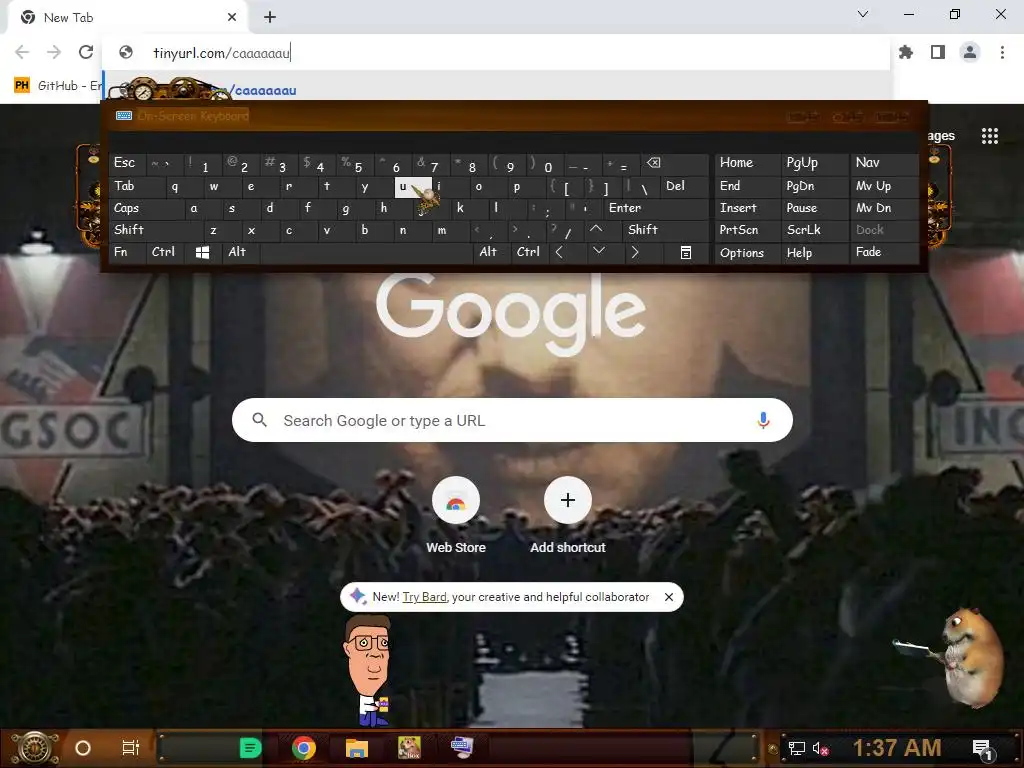Open File Explorer from the taskbar
Viewport: 1024px width, 768px height.
pyautogui.click(x=357, y=748)
